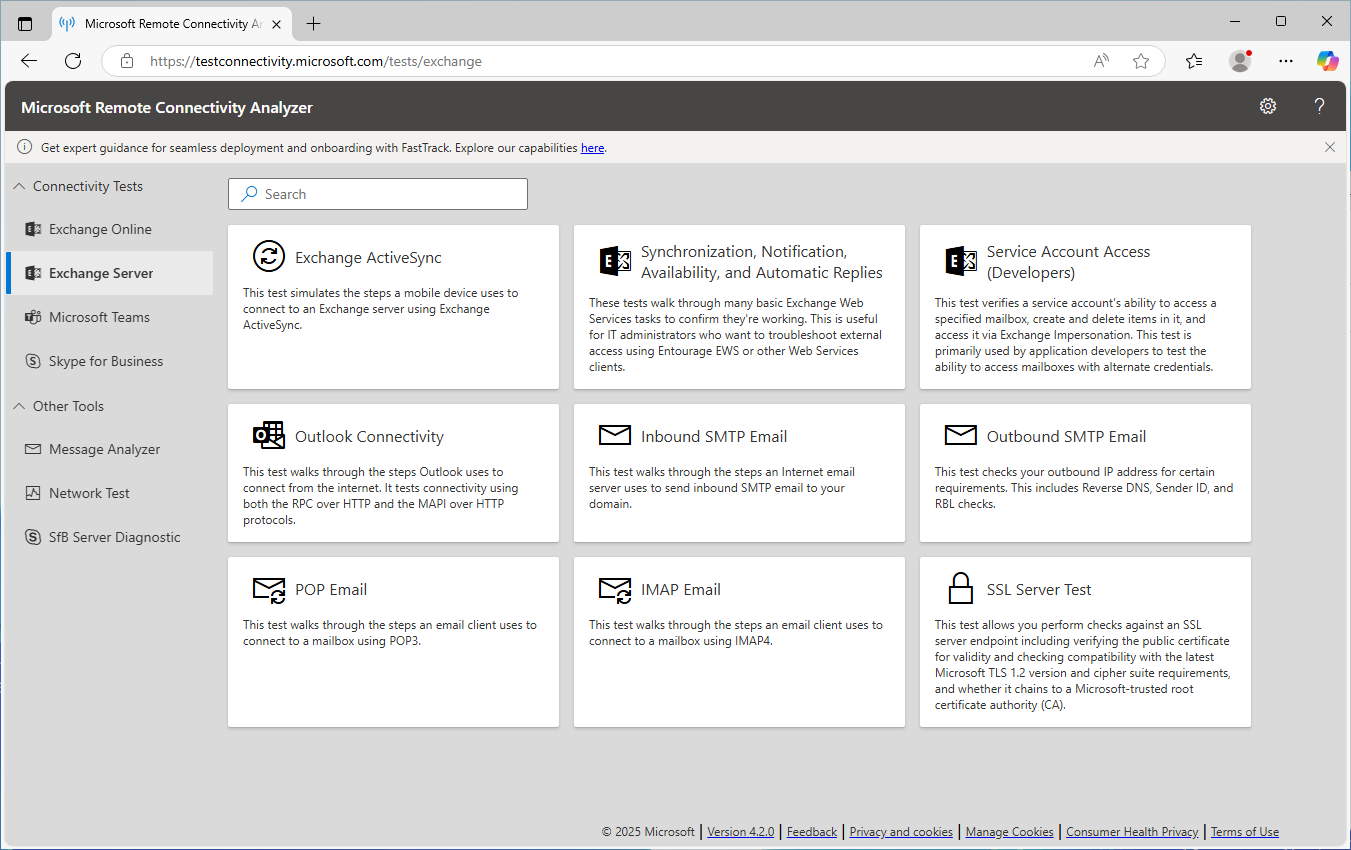The height and width of the screenshot is (850, 1351).
Task: Open the Feedback link in footer
Action: (x=812, y=832)
